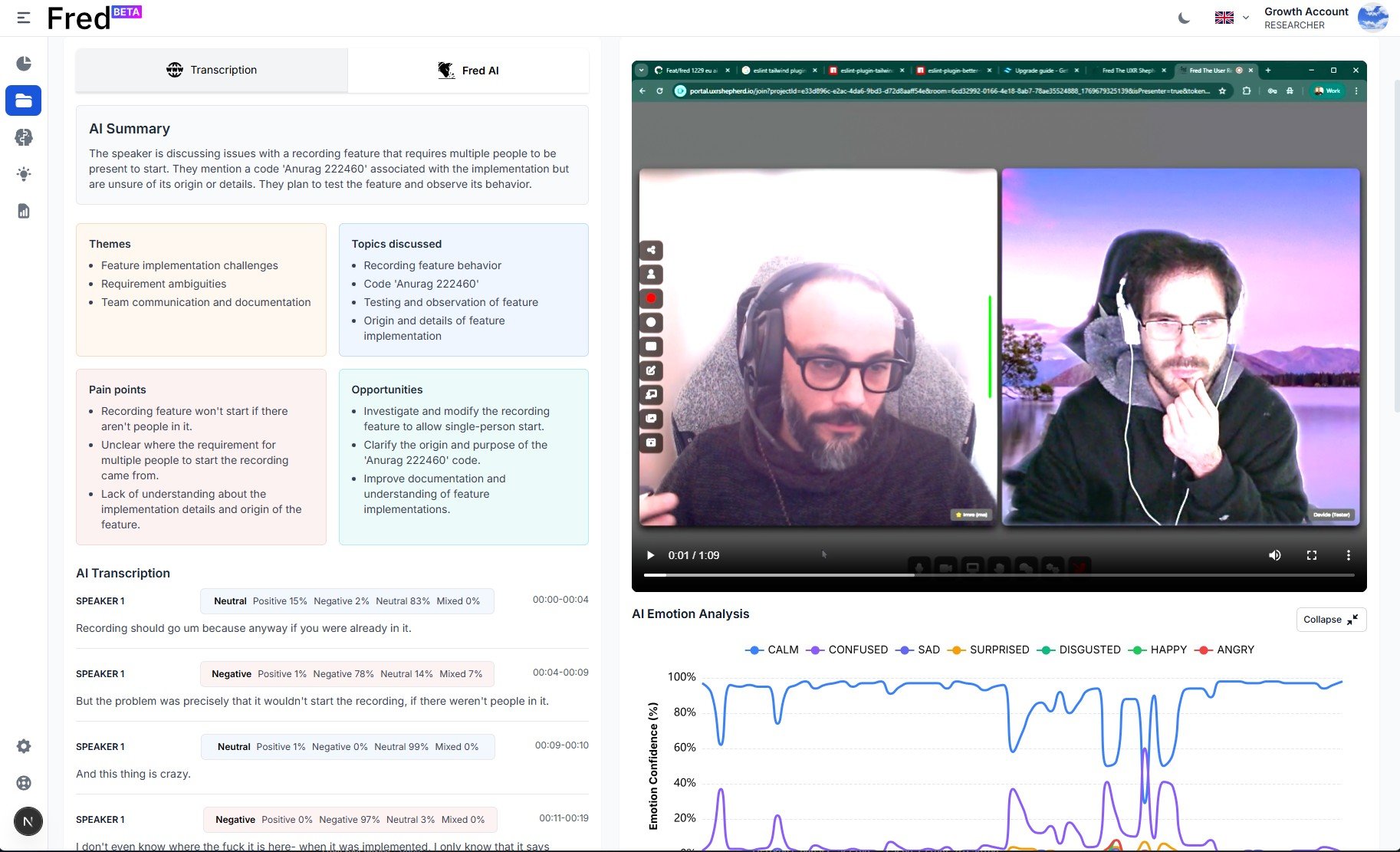The width and height of the screenshot is (1400, 852).
Task: Click sentiment badge showing Neutral 99%
Action: pos(348,747)
